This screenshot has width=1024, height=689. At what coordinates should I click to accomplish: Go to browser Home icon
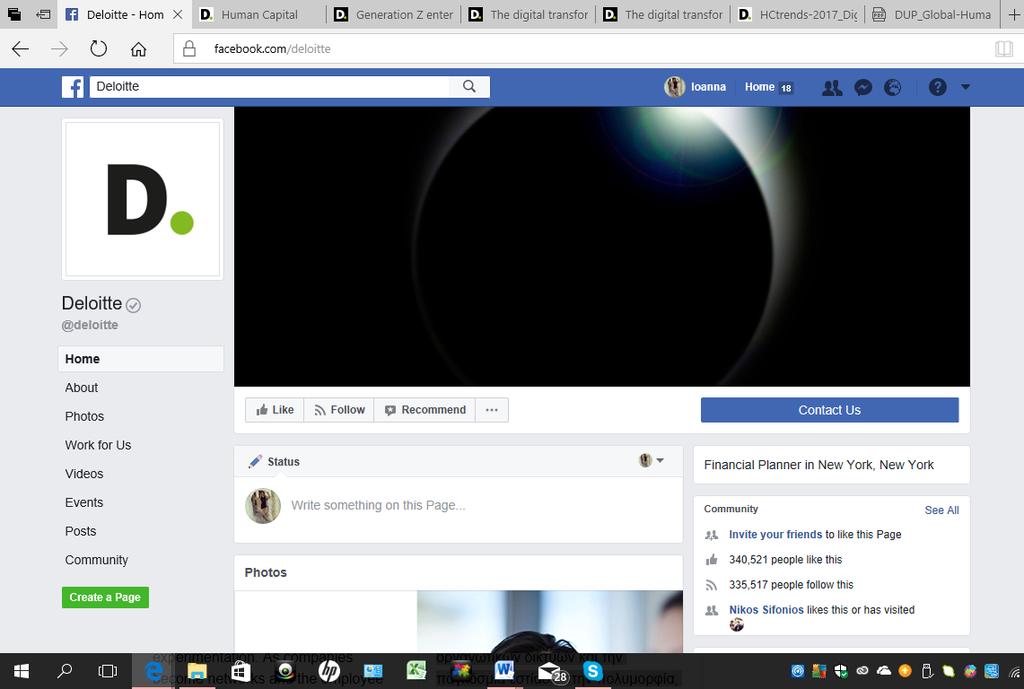(x=138, y=49)
